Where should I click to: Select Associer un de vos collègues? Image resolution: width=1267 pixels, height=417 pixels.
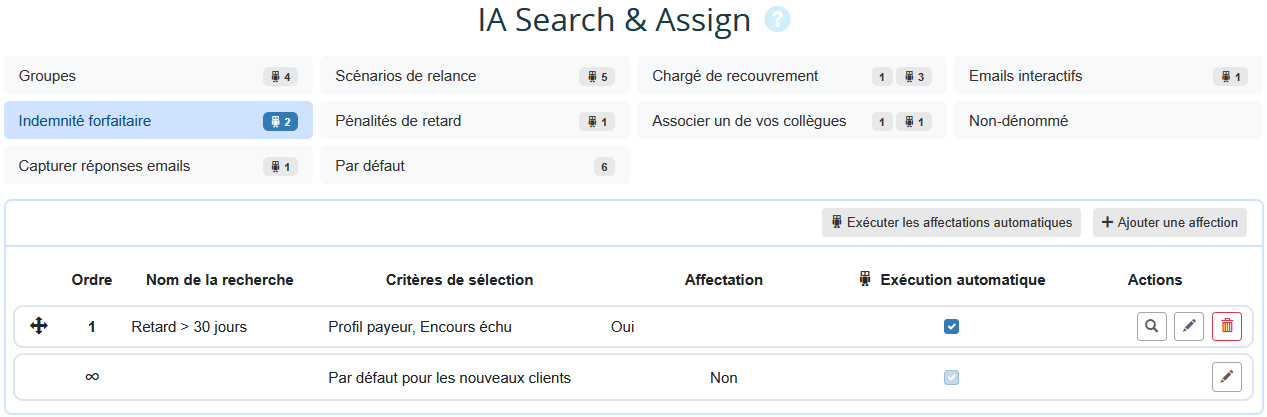(750, 121)
